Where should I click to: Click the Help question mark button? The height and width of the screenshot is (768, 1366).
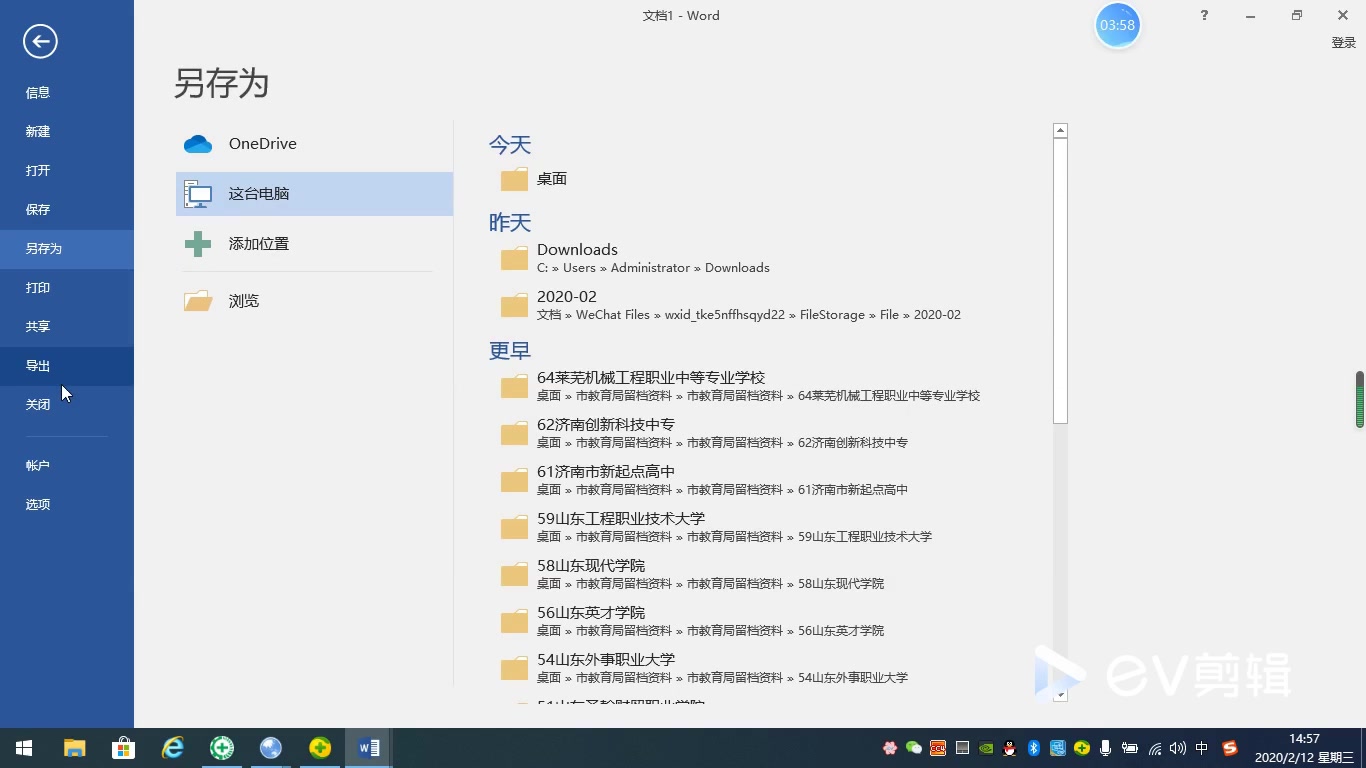coord(1204,15)
